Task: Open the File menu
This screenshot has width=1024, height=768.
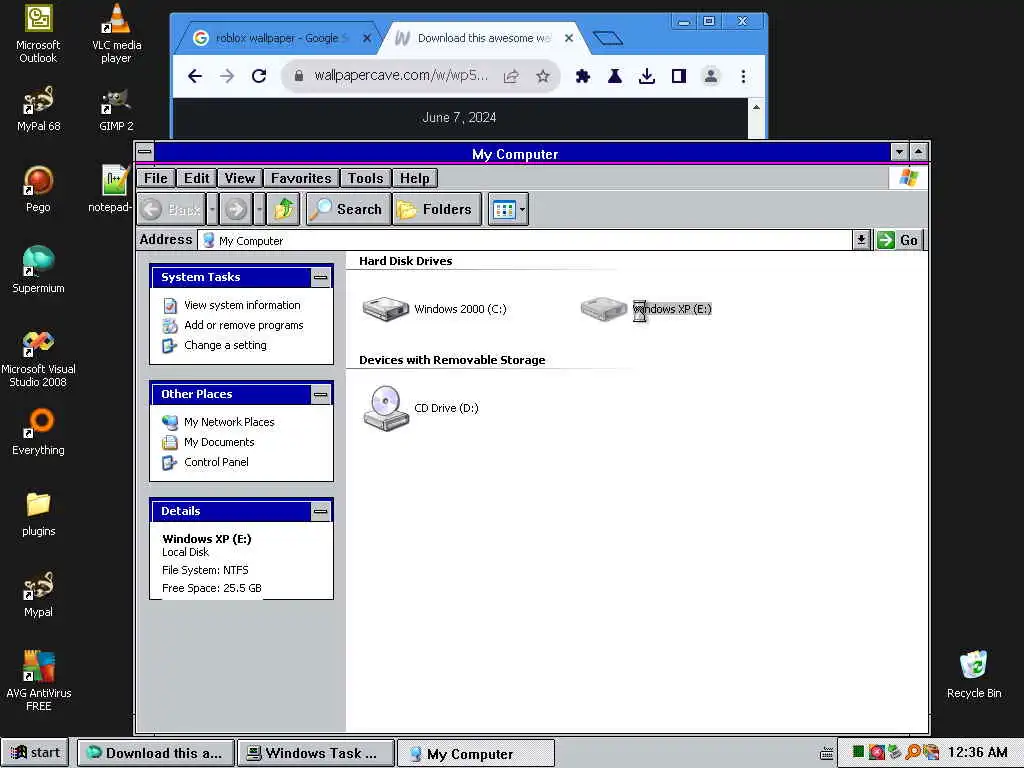Action: point(155,178)
